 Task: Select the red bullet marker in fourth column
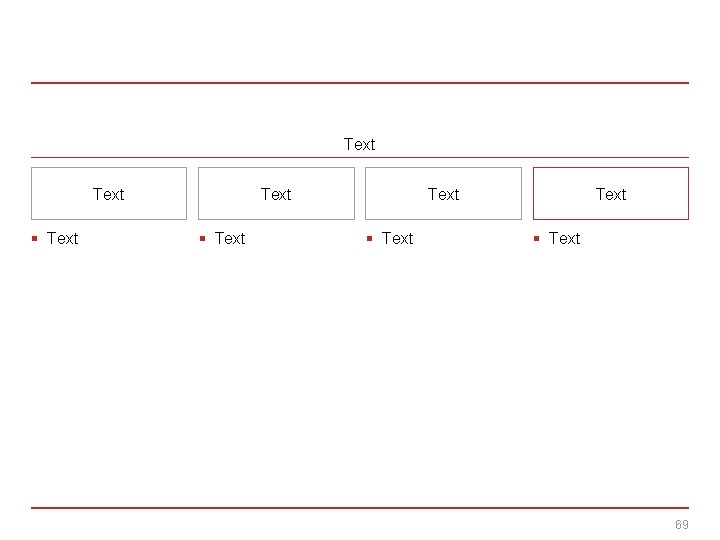[536, 238]
